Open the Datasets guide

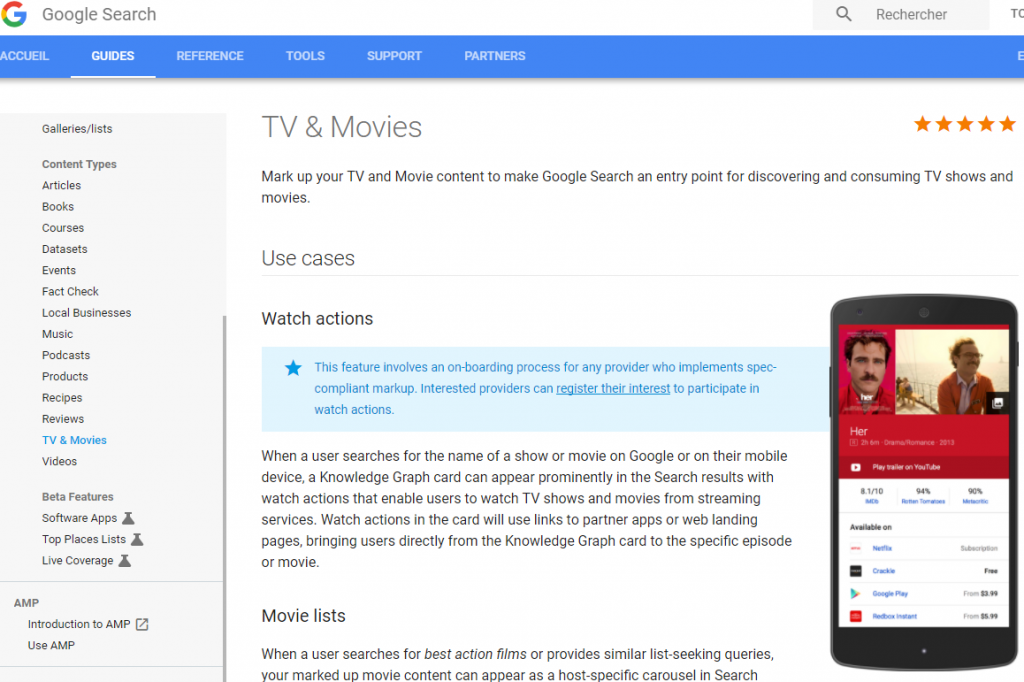[x=65, y=249]
